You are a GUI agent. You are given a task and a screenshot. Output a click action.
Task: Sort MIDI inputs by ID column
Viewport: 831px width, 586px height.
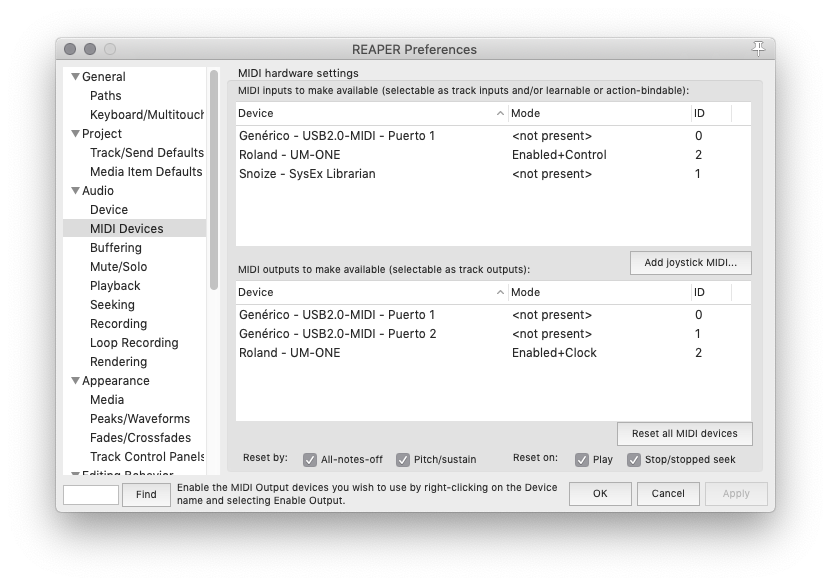coord(711,113)
